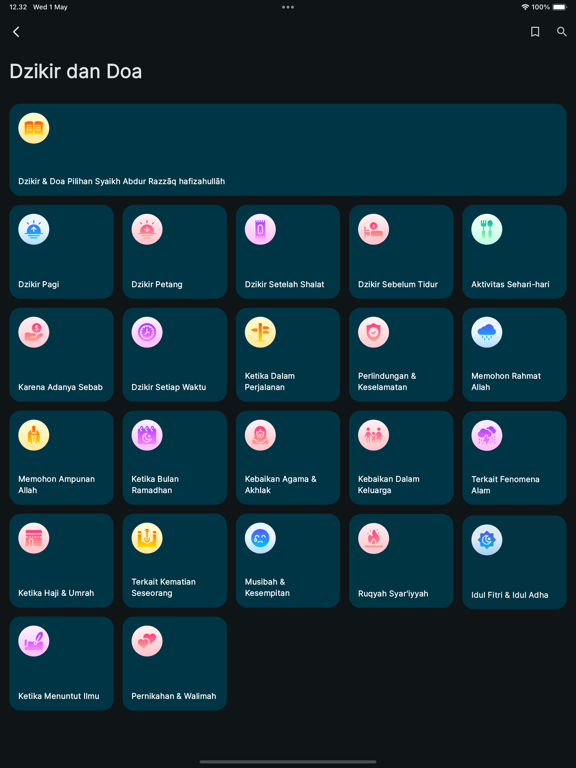Select the Dzikir Petang sunset icon

click(x=147, y=229)
